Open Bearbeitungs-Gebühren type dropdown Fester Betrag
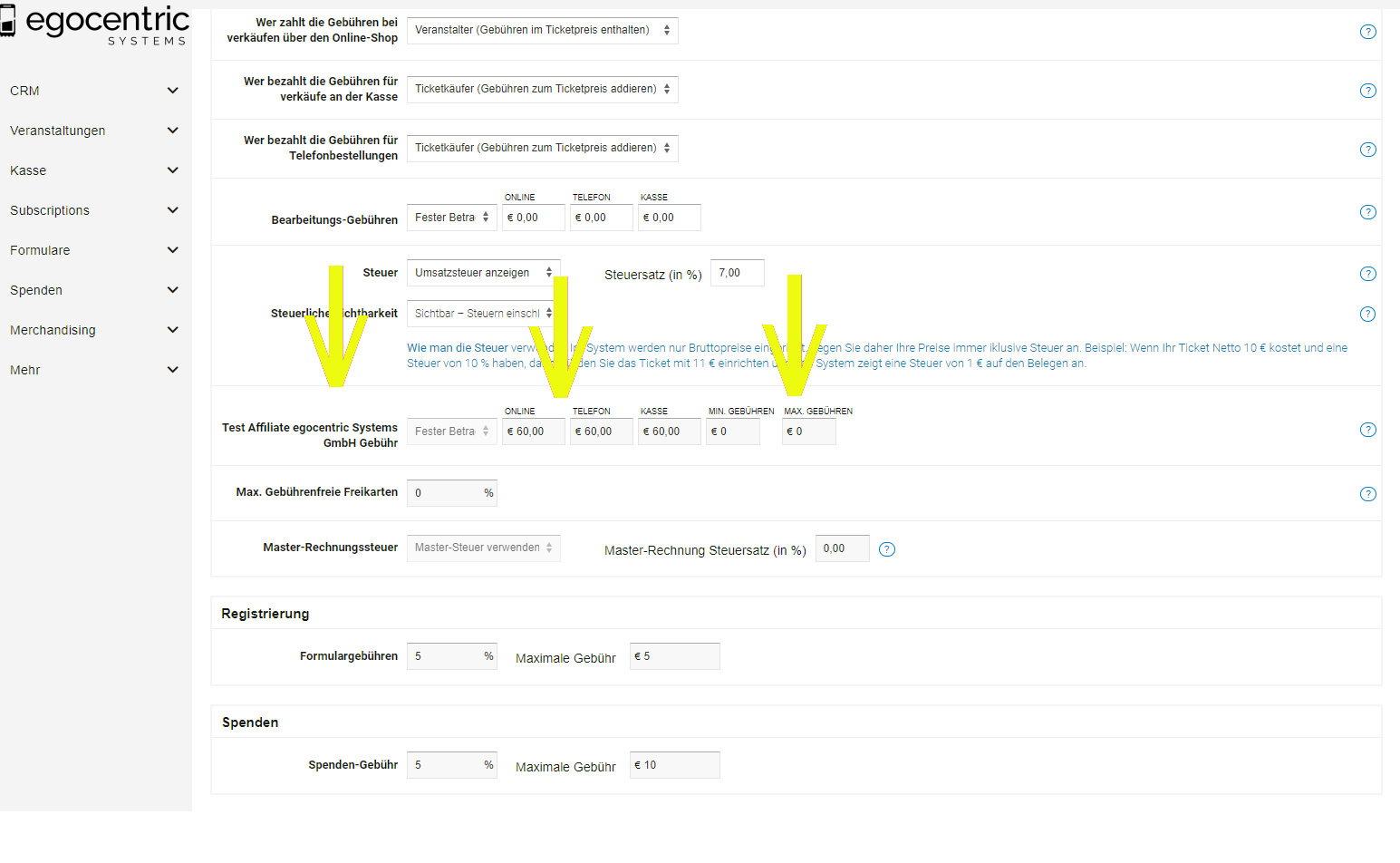 click(x=451, y=218)
